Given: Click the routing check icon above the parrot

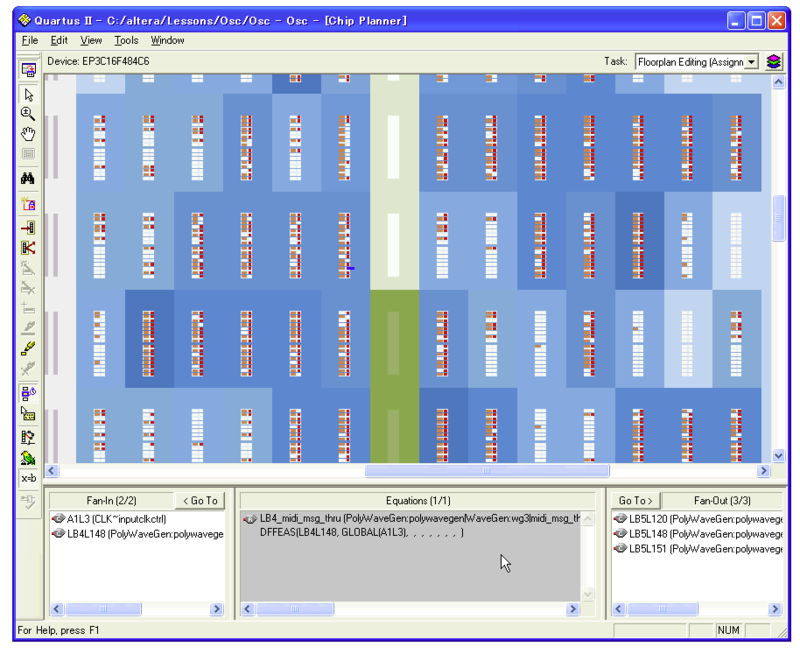Looking at the screenshot, I should tap(28, 437).
